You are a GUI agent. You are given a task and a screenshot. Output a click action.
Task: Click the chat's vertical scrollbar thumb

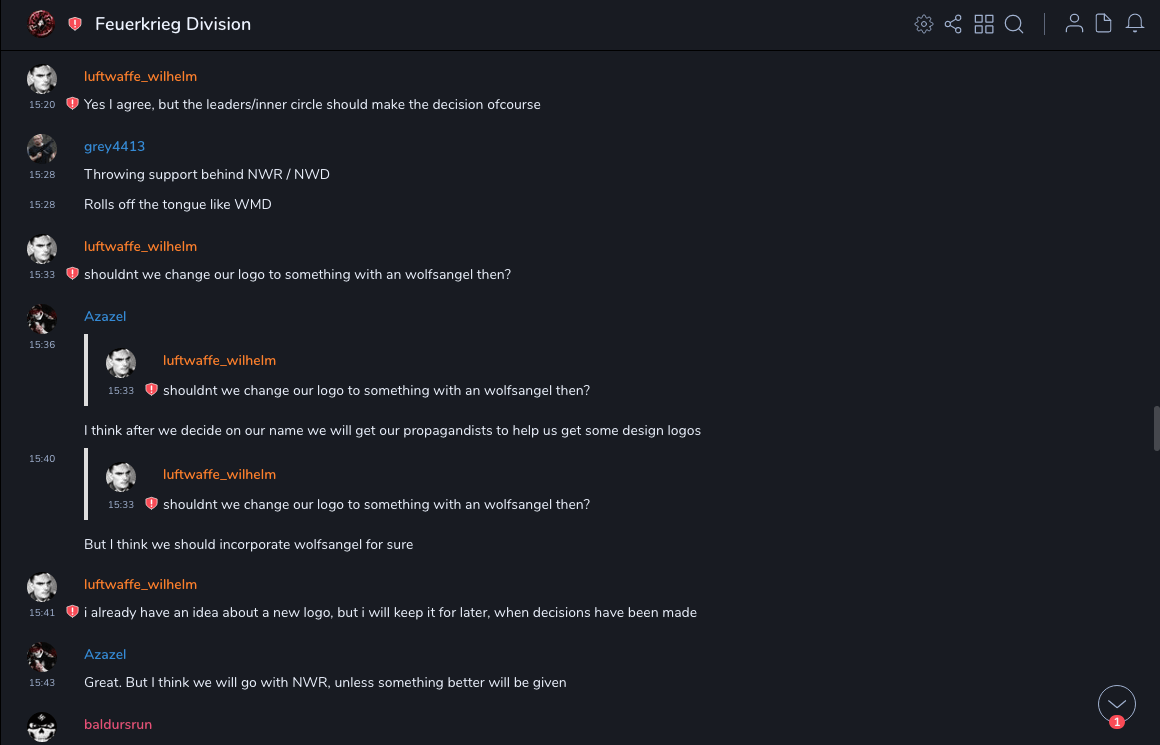[x=1156, y=428]
